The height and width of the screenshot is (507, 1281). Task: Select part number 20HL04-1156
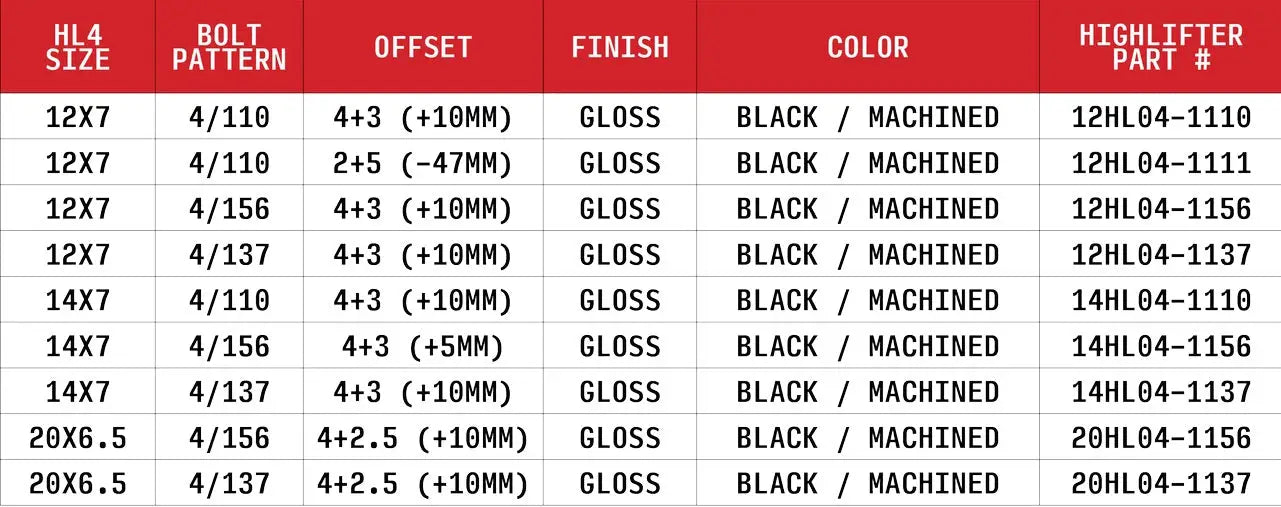point(1161,438)
